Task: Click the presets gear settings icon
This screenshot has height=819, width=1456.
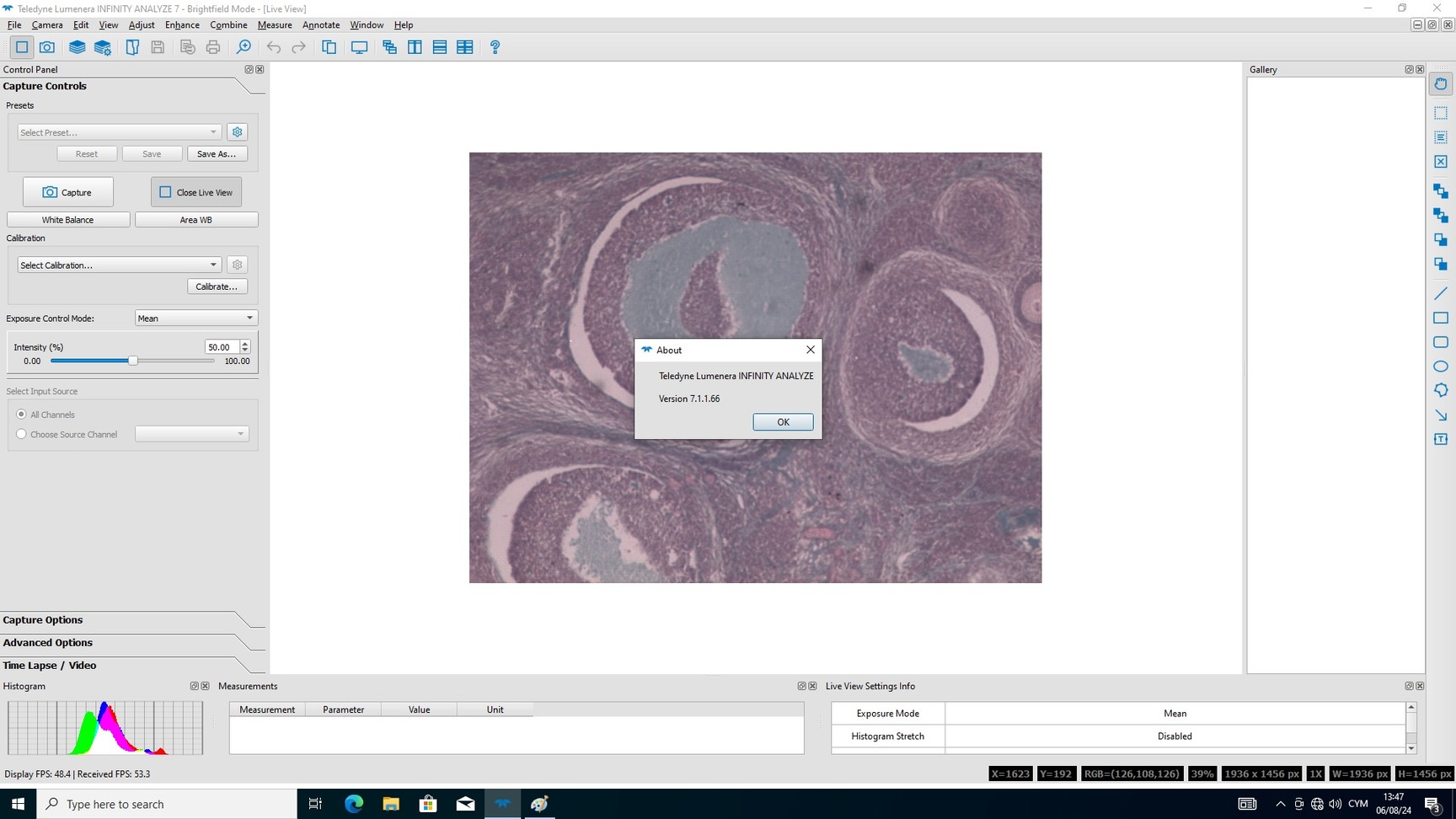Action: click(238, 132)
